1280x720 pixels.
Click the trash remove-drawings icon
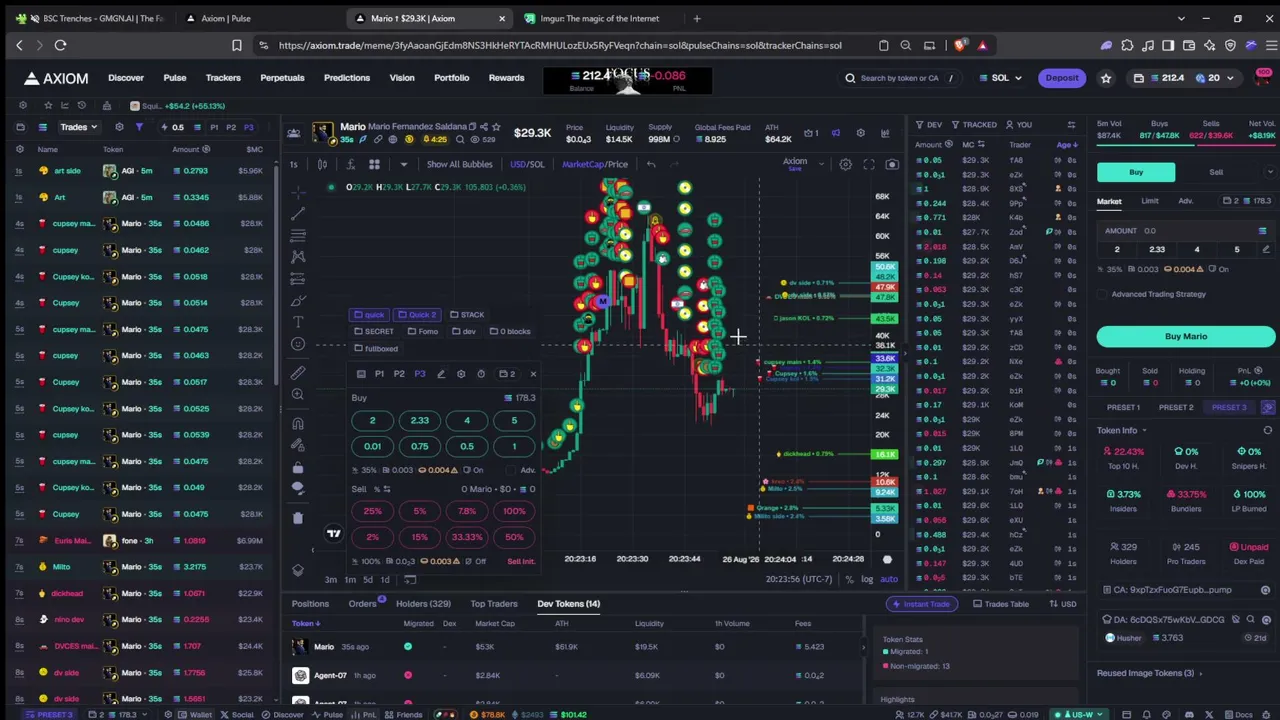pos(298,517)
